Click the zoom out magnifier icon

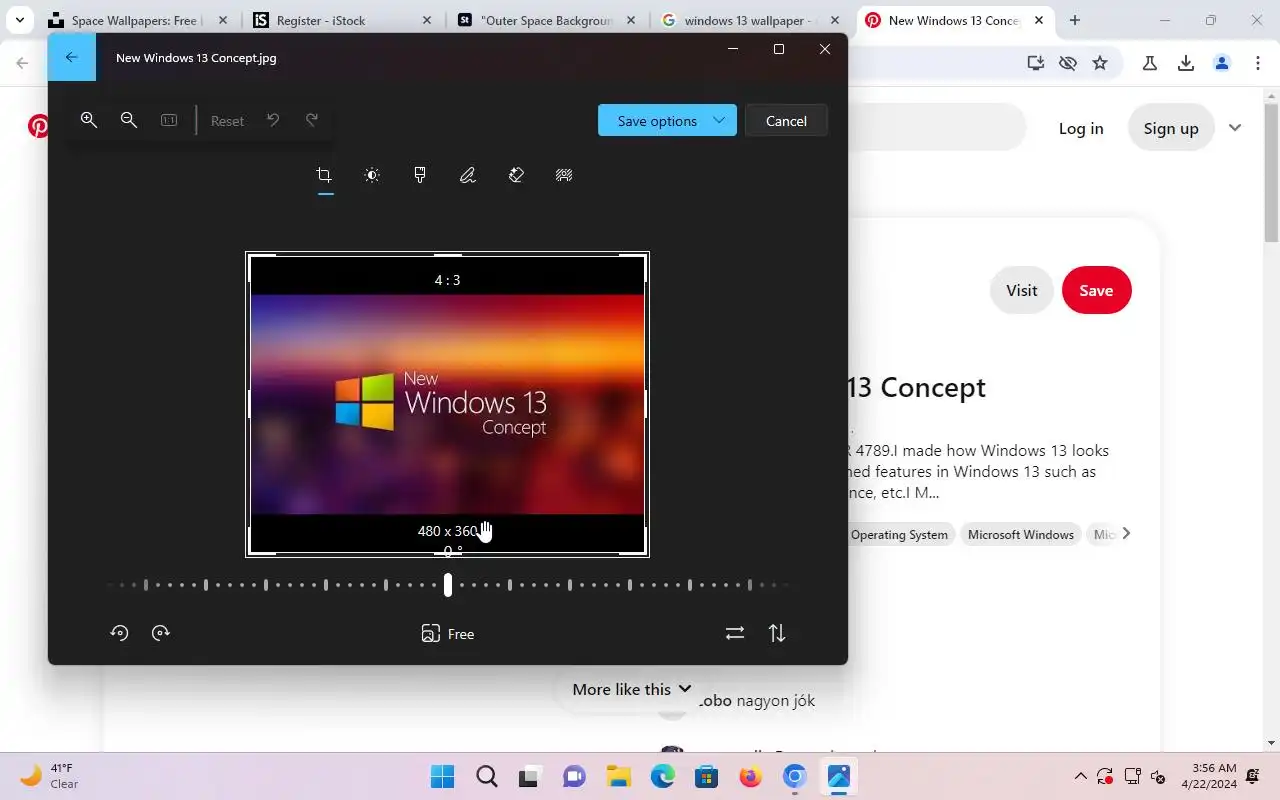pyautogui.click(x=129, y=120)
